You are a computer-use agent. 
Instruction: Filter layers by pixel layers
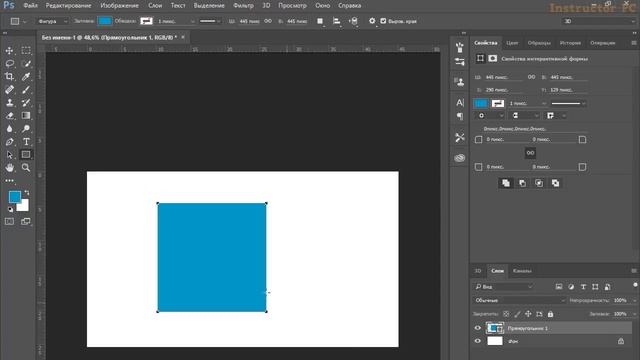(559, 287)
